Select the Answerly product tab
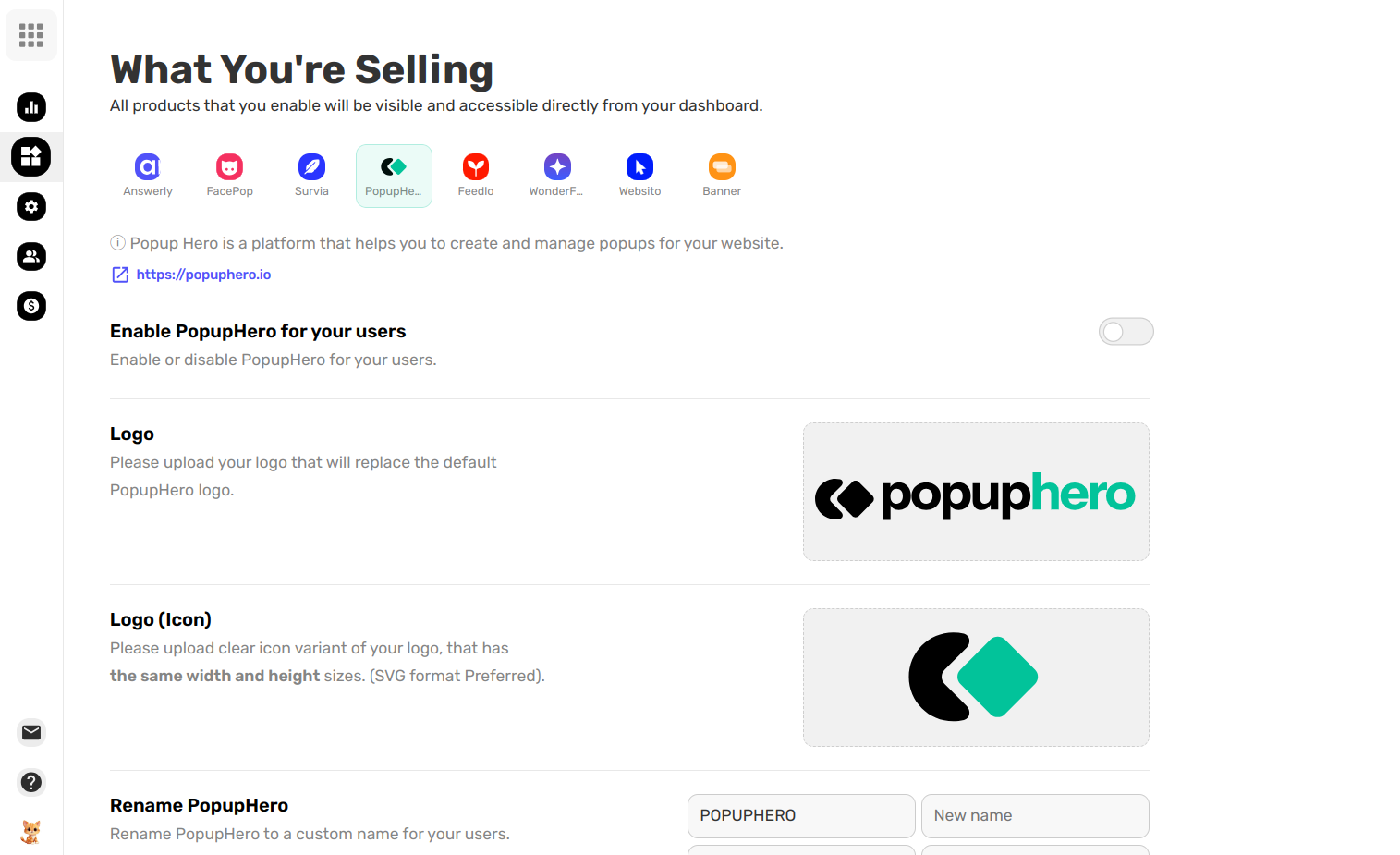Image resolution: width=1400 pixels, height=855 pixels. tap(148, 176)
